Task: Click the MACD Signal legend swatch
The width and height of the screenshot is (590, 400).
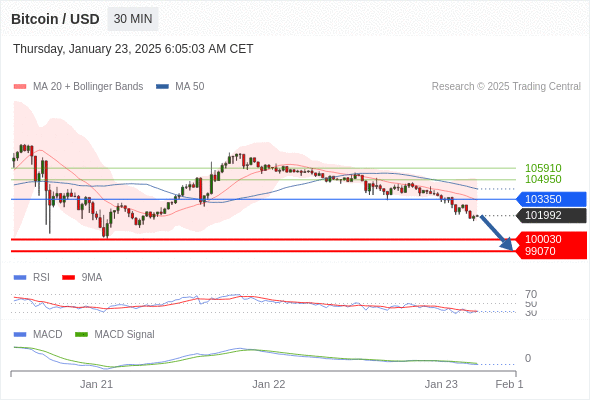Action: coord(81,335)
